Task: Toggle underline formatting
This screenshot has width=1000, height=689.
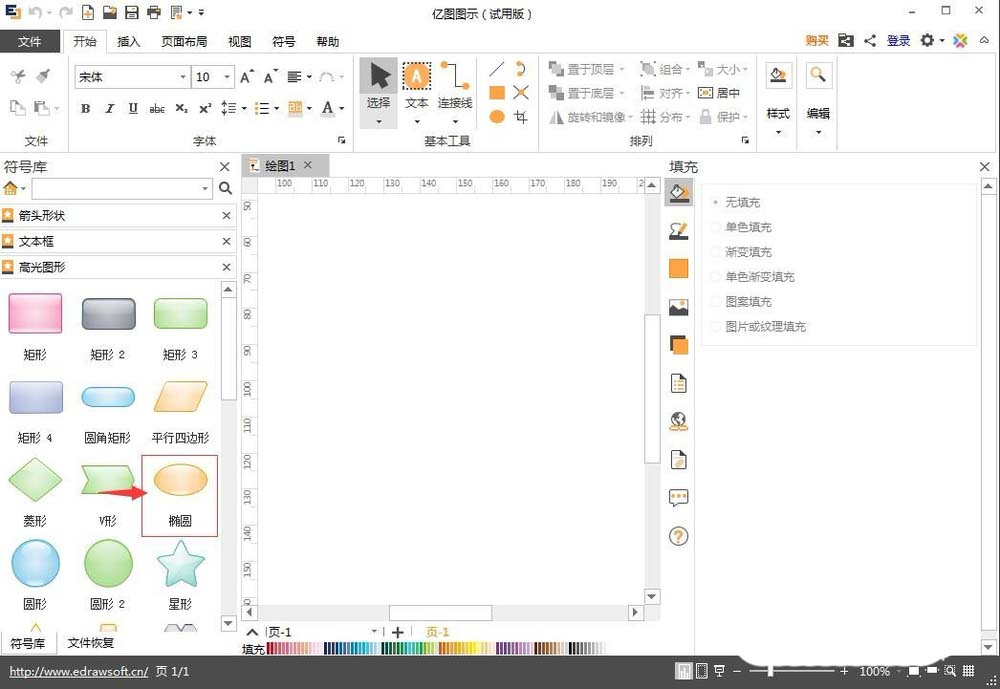Action: pos(133,109)
